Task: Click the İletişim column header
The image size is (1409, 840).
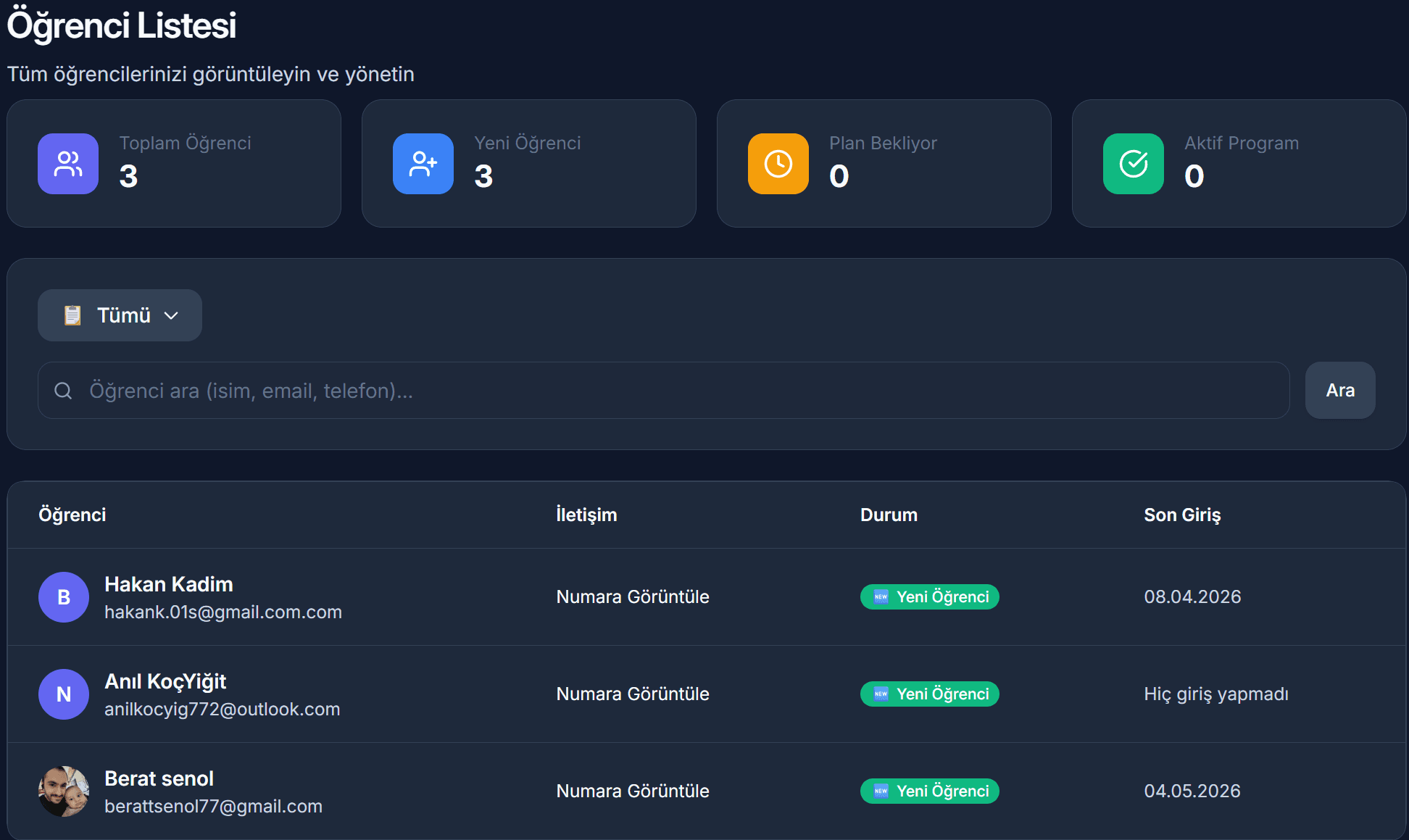Action: tap(586, 515)
